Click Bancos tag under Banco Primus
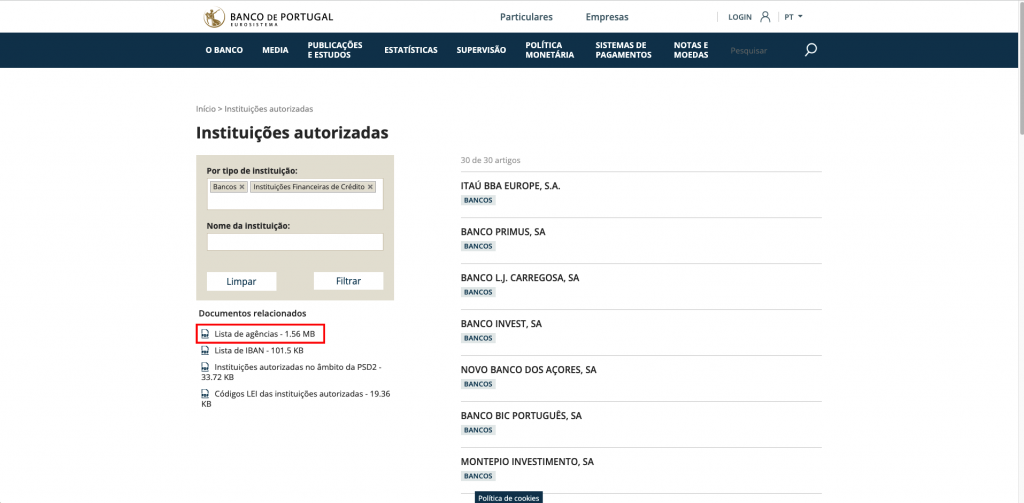This screenshot has width=1024, height=503. tap(478, 246)
